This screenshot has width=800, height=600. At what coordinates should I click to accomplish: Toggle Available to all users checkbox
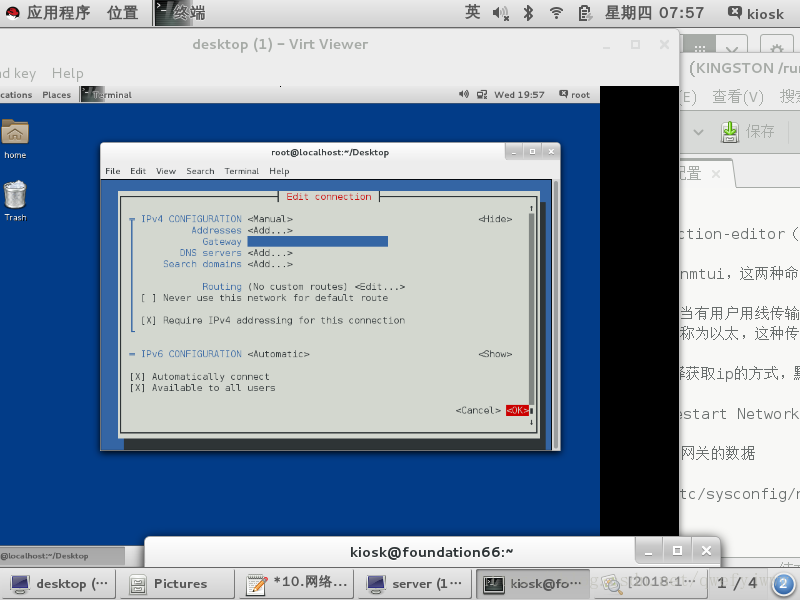137,388
